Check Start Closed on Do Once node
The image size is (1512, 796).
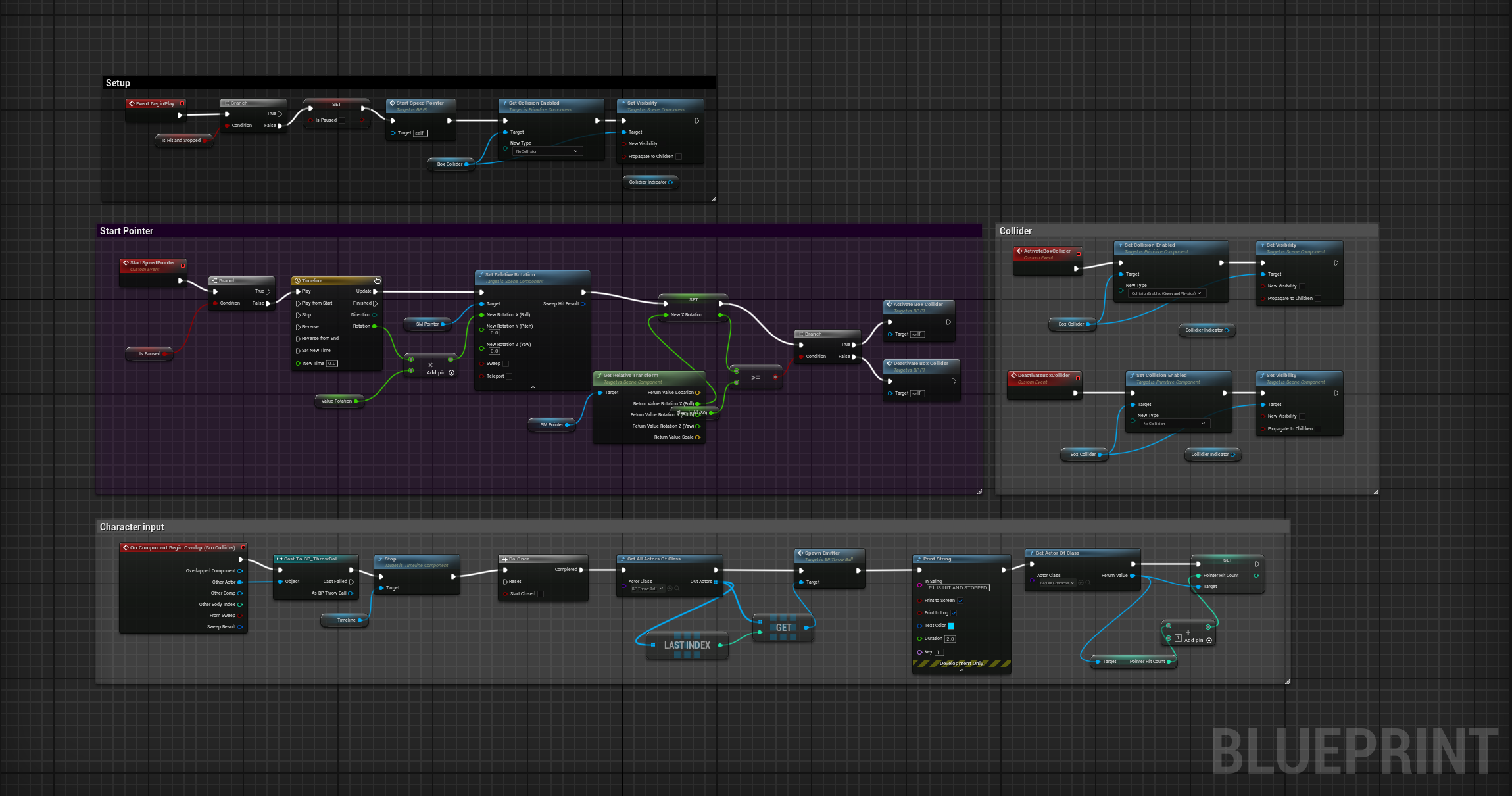[x=541, y=594]
